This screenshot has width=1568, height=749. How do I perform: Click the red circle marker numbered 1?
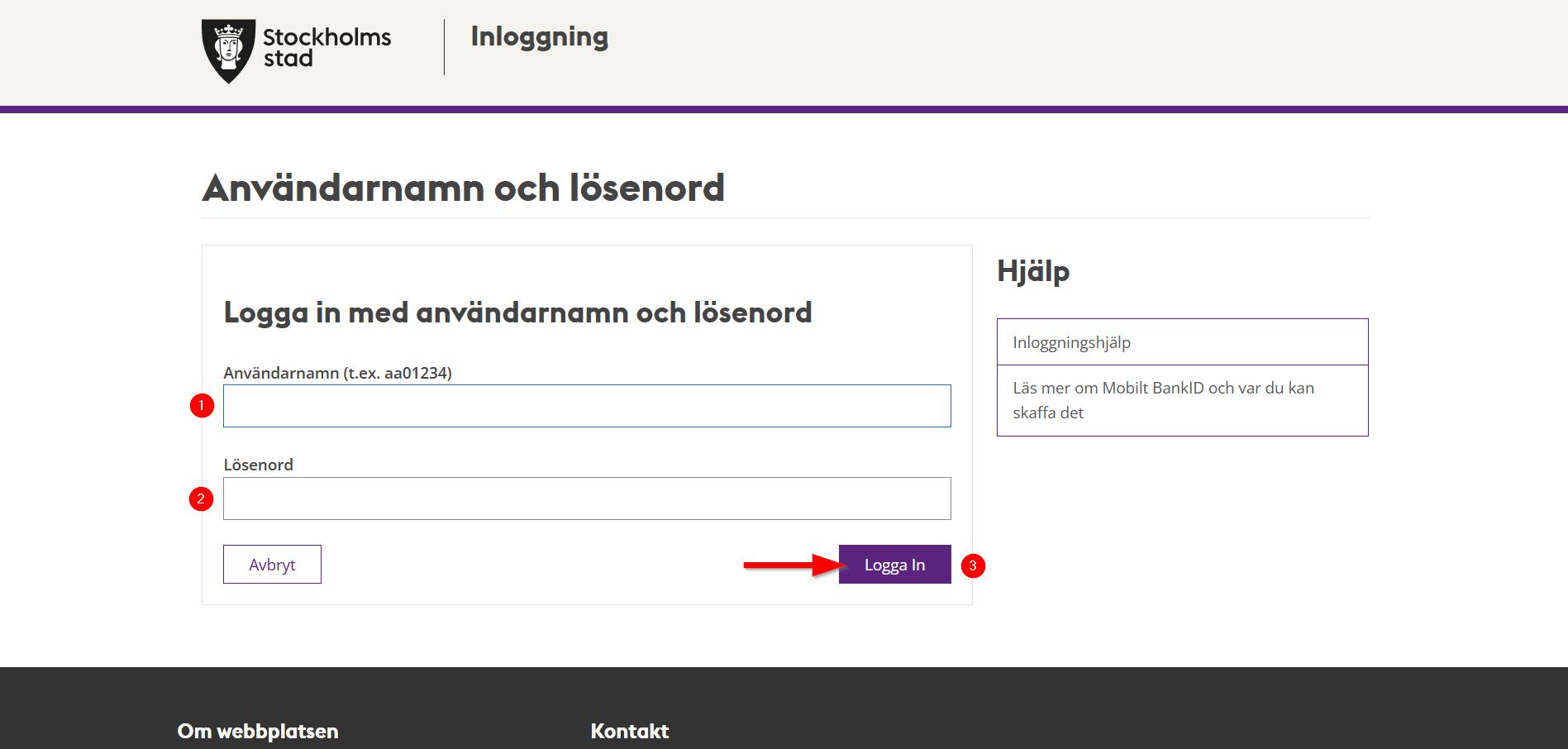tap(202, 406)
